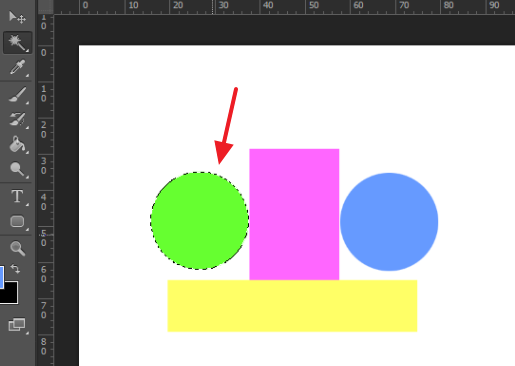The width and height of the screenshot is (515, 366).
Task: Click the blue circle on canvas
Action: click(389, 222)
